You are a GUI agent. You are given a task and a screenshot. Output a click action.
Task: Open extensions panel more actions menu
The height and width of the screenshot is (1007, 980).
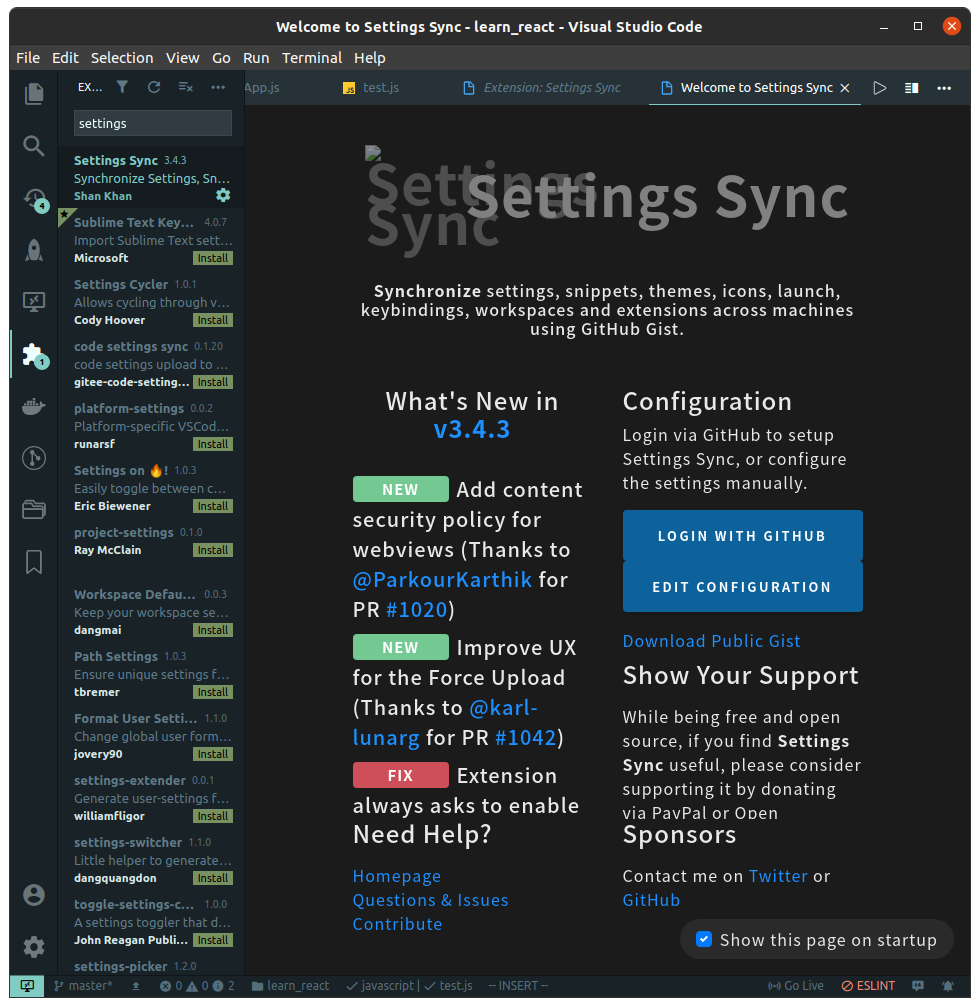coord(218,87)
